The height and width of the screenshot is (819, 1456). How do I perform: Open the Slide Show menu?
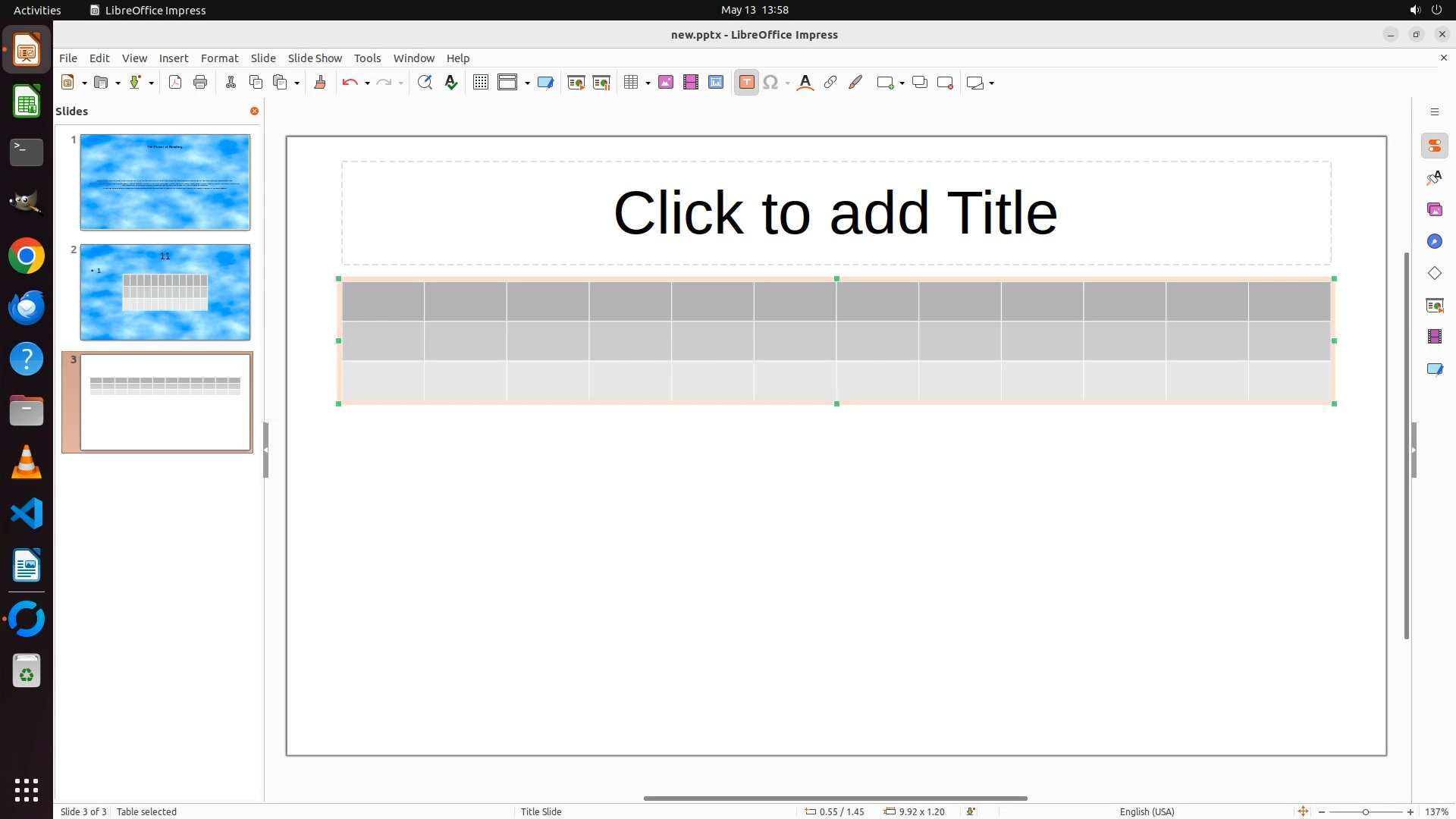click(x=315, y=58)
